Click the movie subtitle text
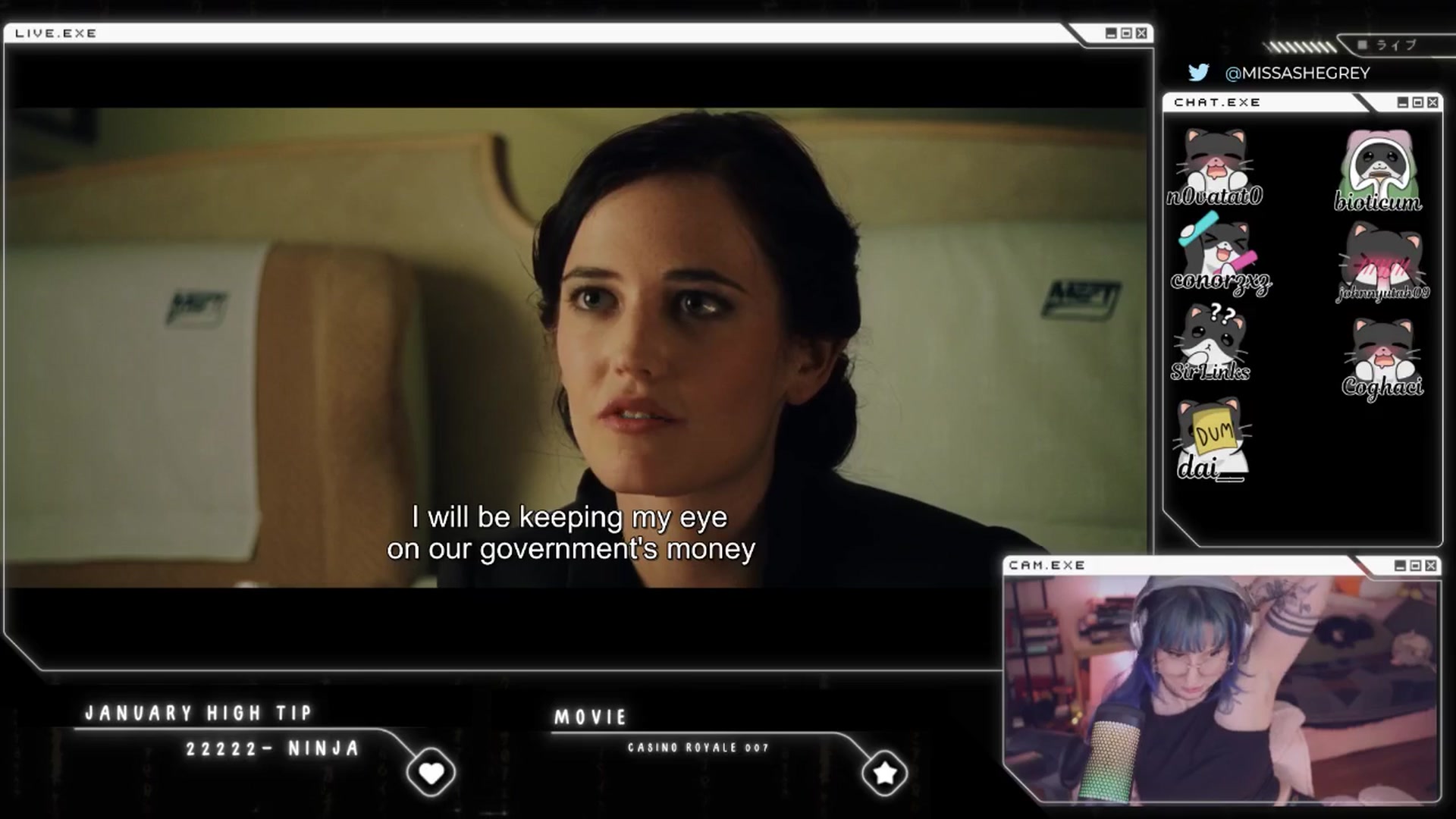This screenshot has width=1456, height=819. click(x=571, y=533)
